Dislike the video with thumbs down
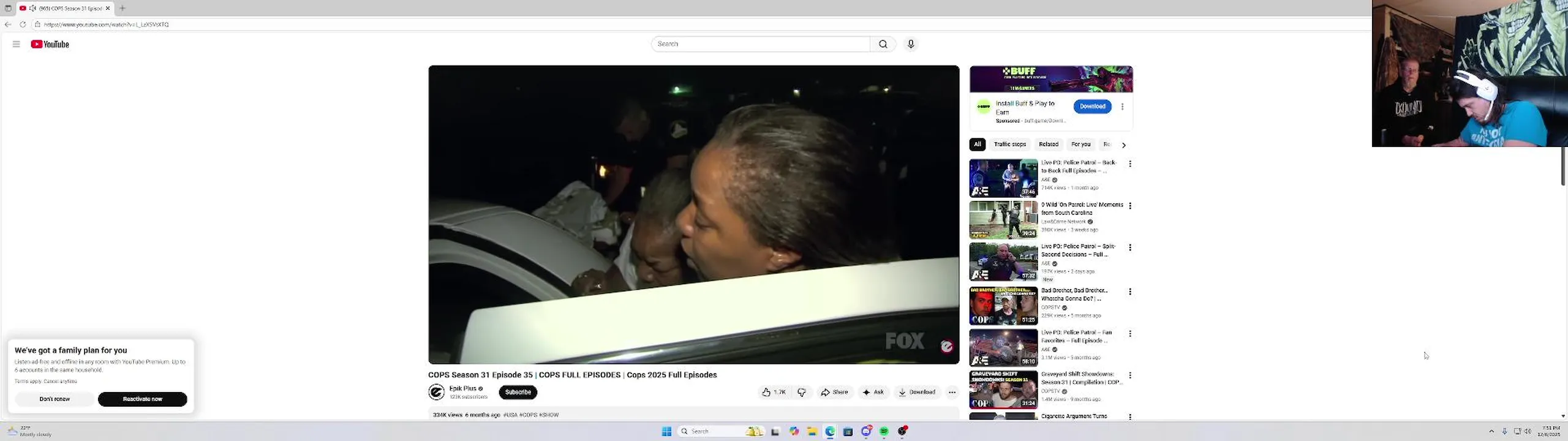 [802, 392]
